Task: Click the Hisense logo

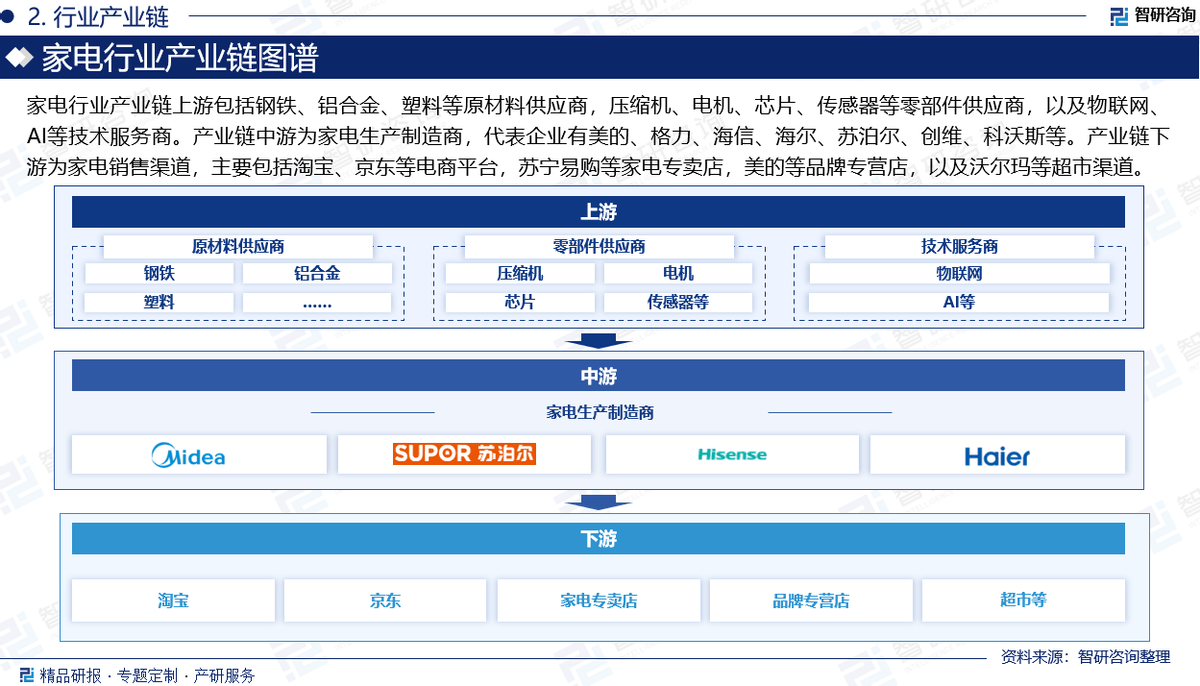Action: click(732, 455)
